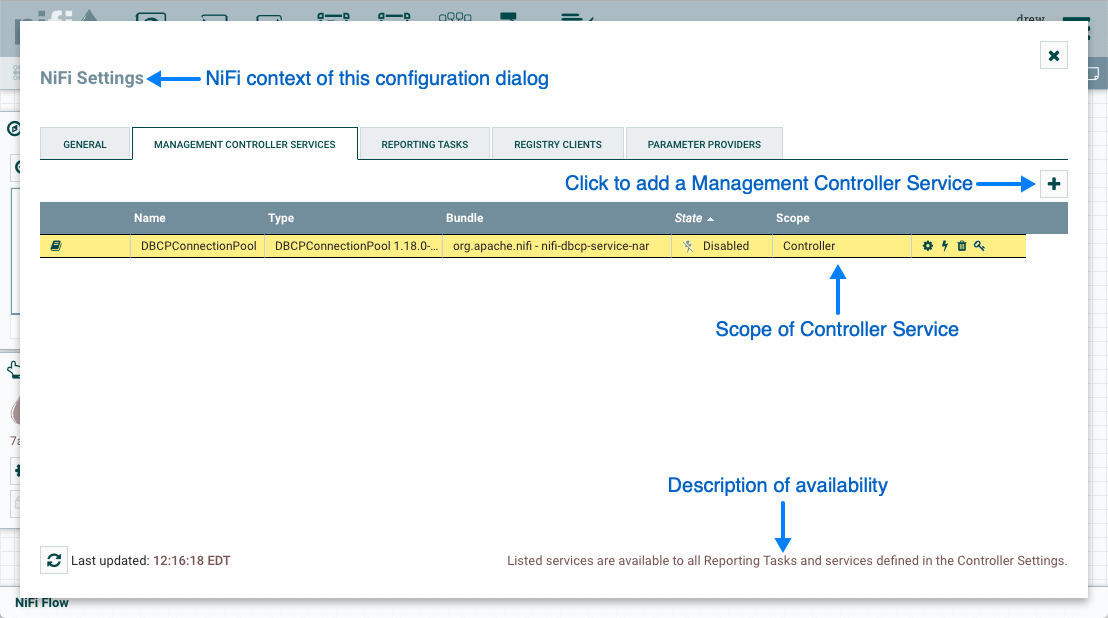Switch to the General tab
The height and width of the screenshot is (618, 1108).
85,144
